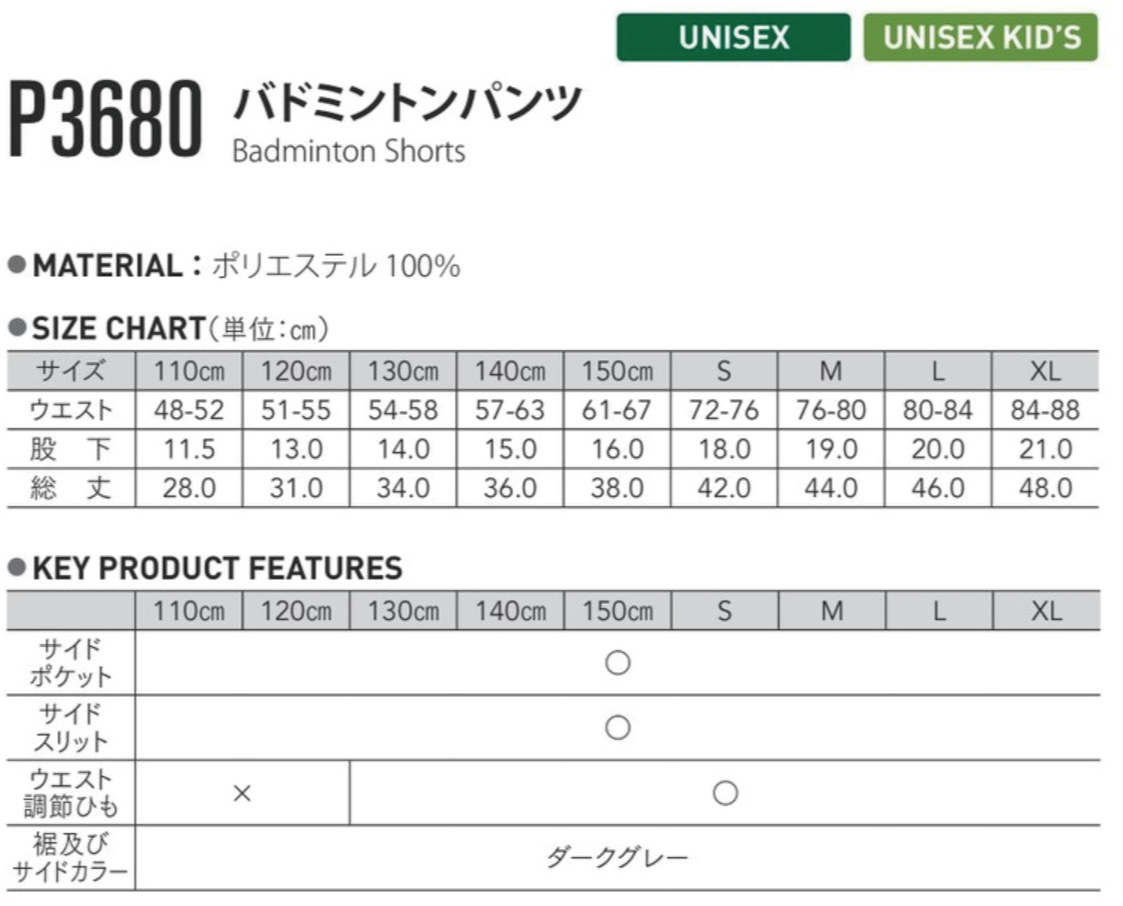Click the circle mark in サイドポケット row
The width and height of the screenshot is (1123, 906).
[618, 663]
